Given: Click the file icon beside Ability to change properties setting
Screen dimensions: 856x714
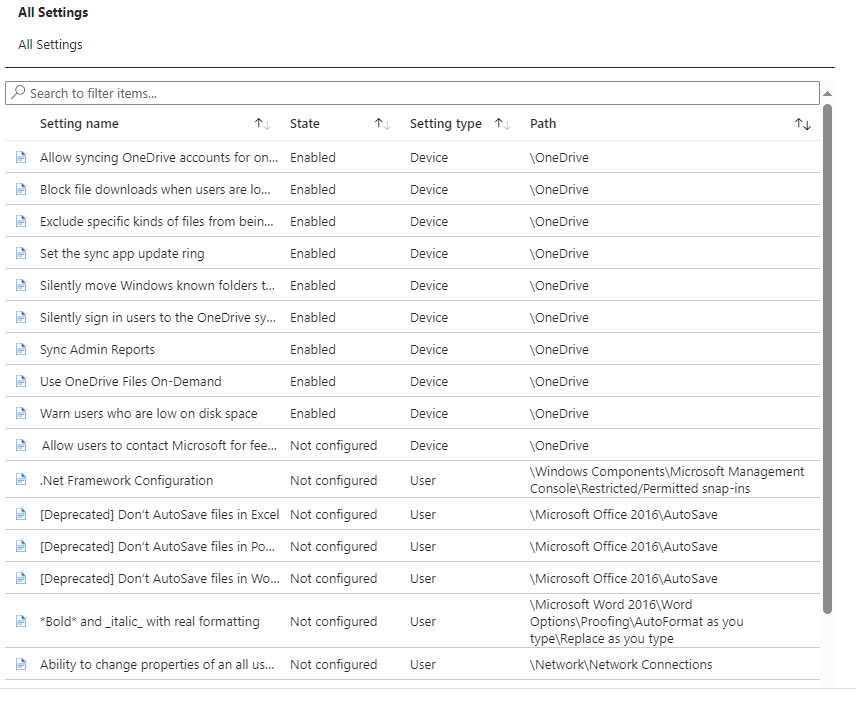Looking at the screenshot, I should coord(21,664).
